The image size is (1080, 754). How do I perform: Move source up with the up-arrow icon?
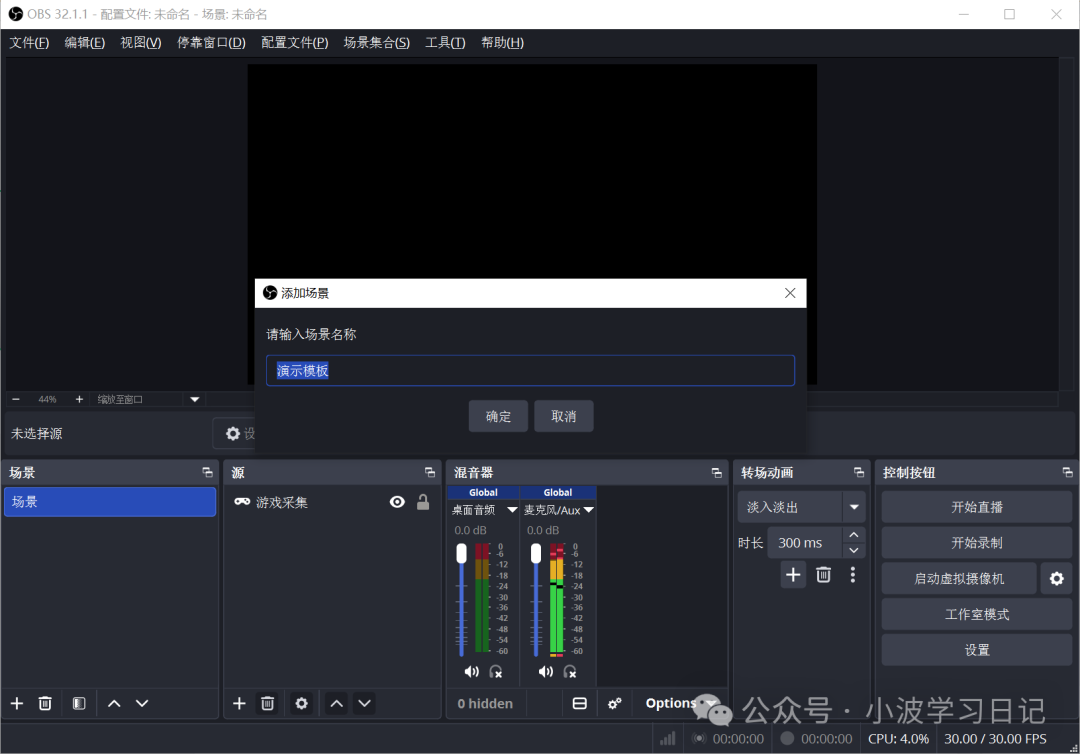(x=336, y=703)
